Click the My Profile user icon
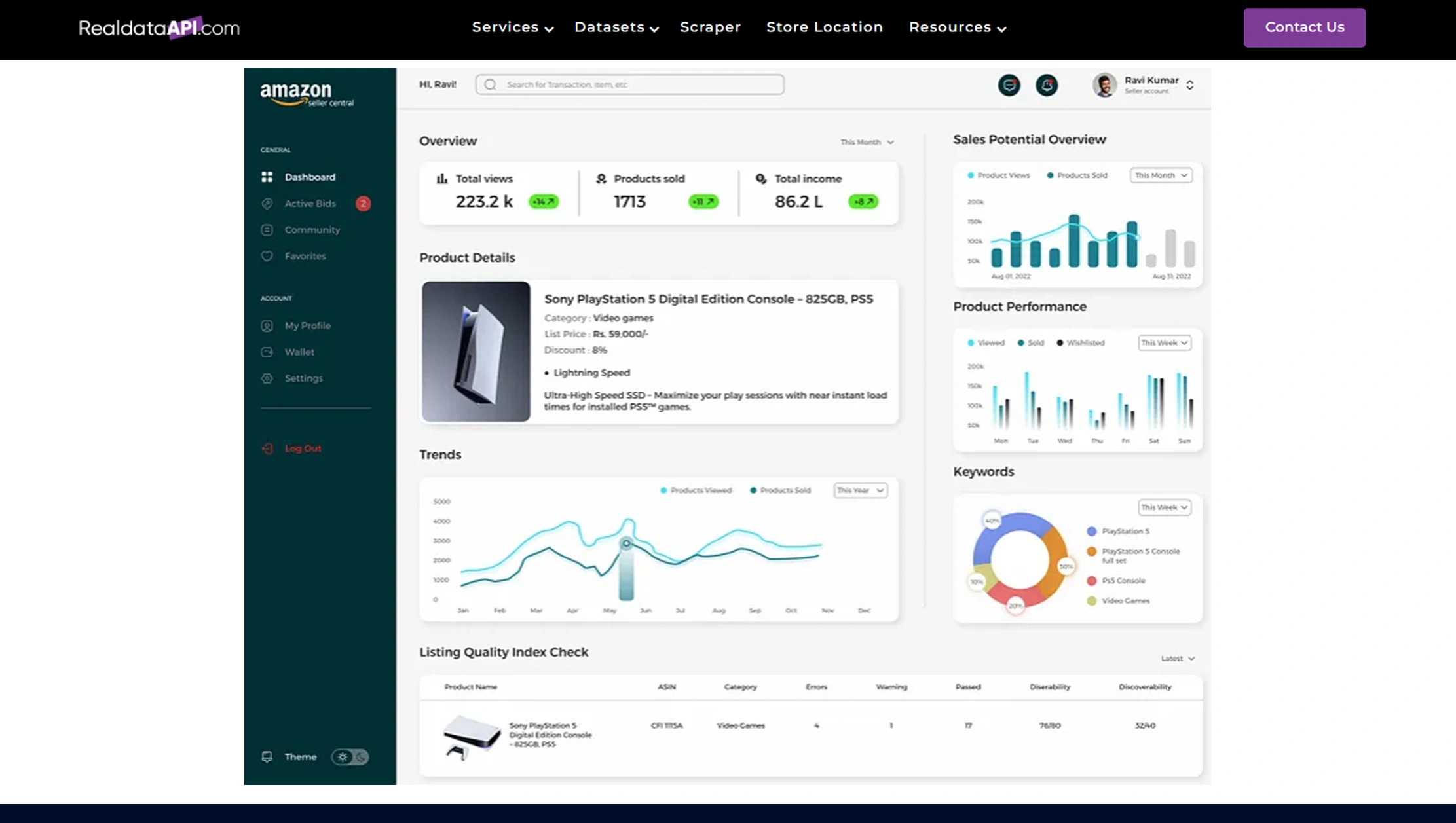The image size is (1456, 823). [267, 325]
